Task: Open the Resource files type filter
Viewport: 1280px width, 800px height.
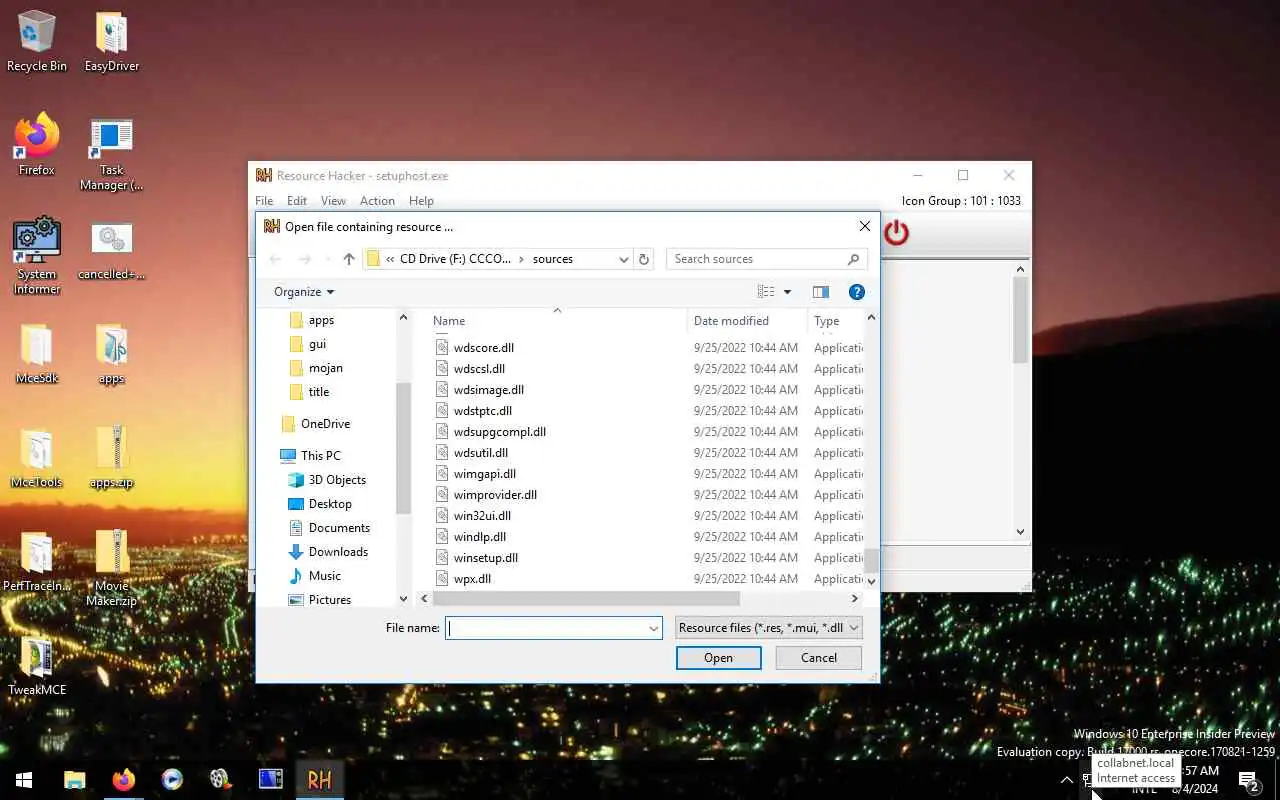Action: [x=768, y=628]
